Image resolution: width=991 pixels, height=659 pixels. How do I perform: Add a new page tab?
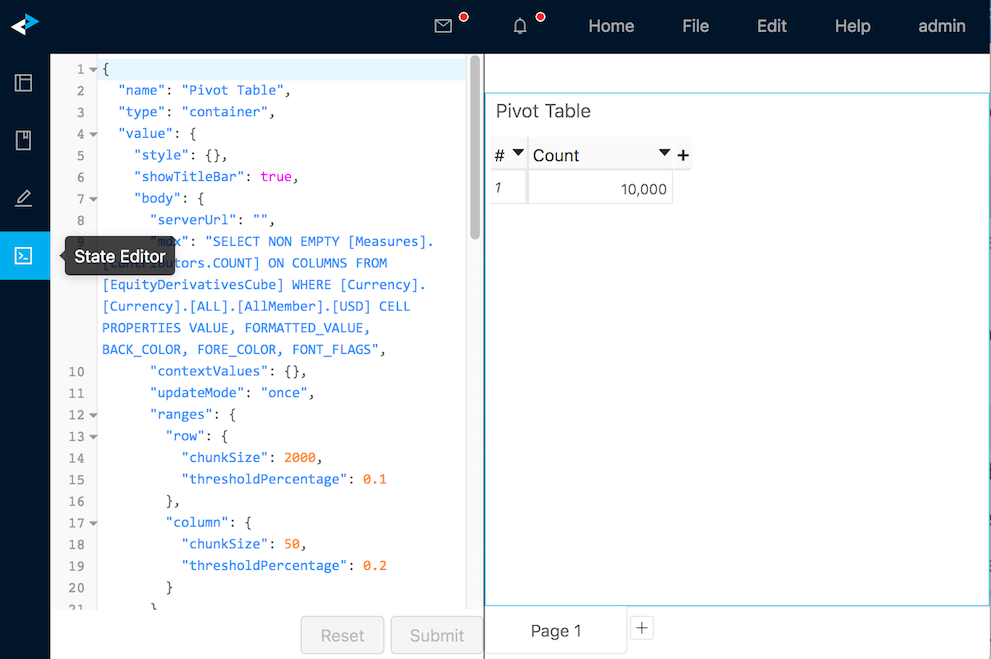pyautogui.click(x=641, y=628)
